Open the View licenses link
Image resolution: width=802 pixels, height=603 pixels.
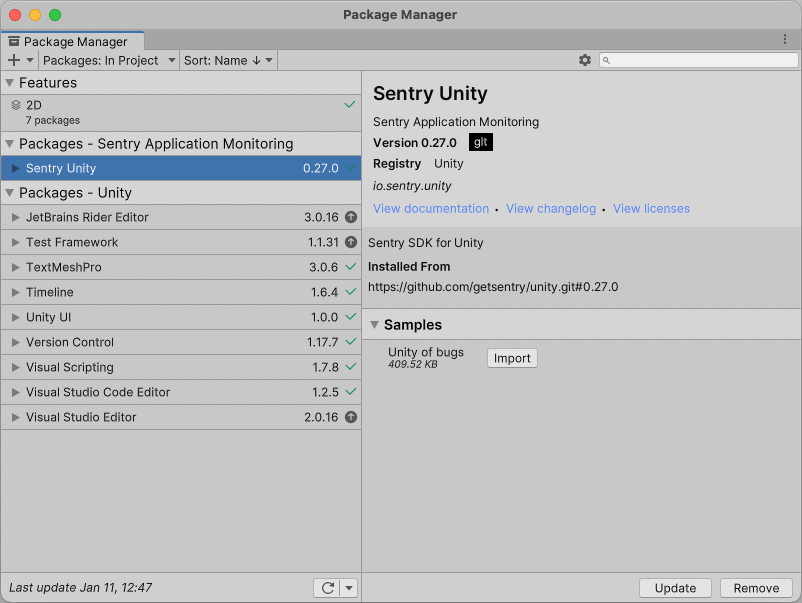pos(651,209)
